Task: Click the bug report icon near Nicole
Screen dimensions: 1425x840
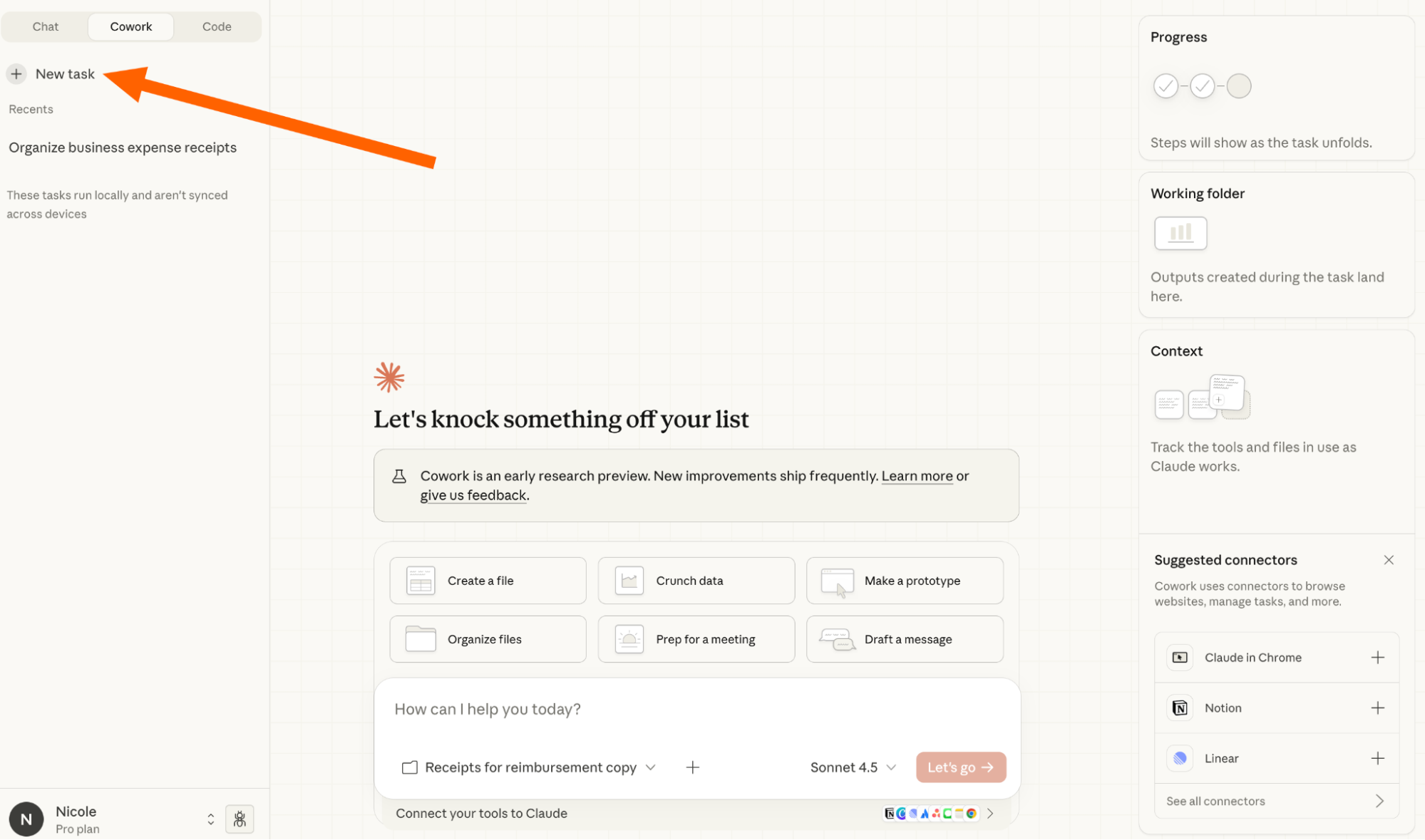Action: click(240, 819)
